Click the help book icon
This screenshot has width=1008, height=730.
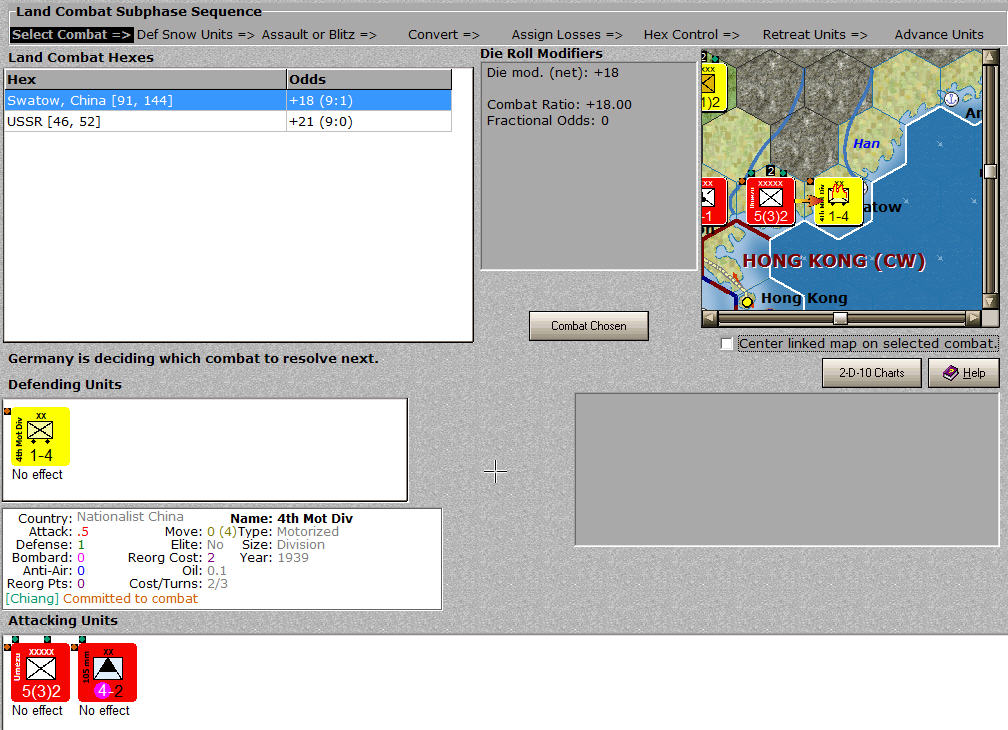click(x=950, y=373)
